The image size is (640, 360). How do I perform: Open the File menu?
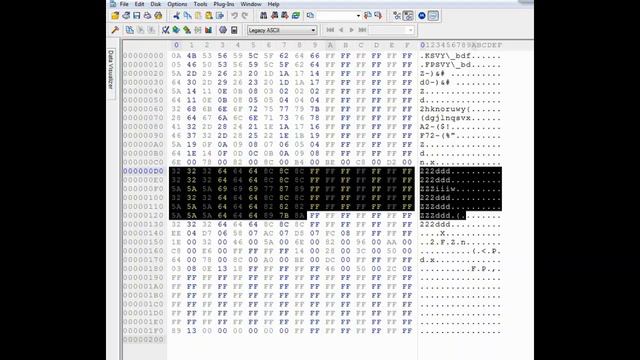click(124, 4)
